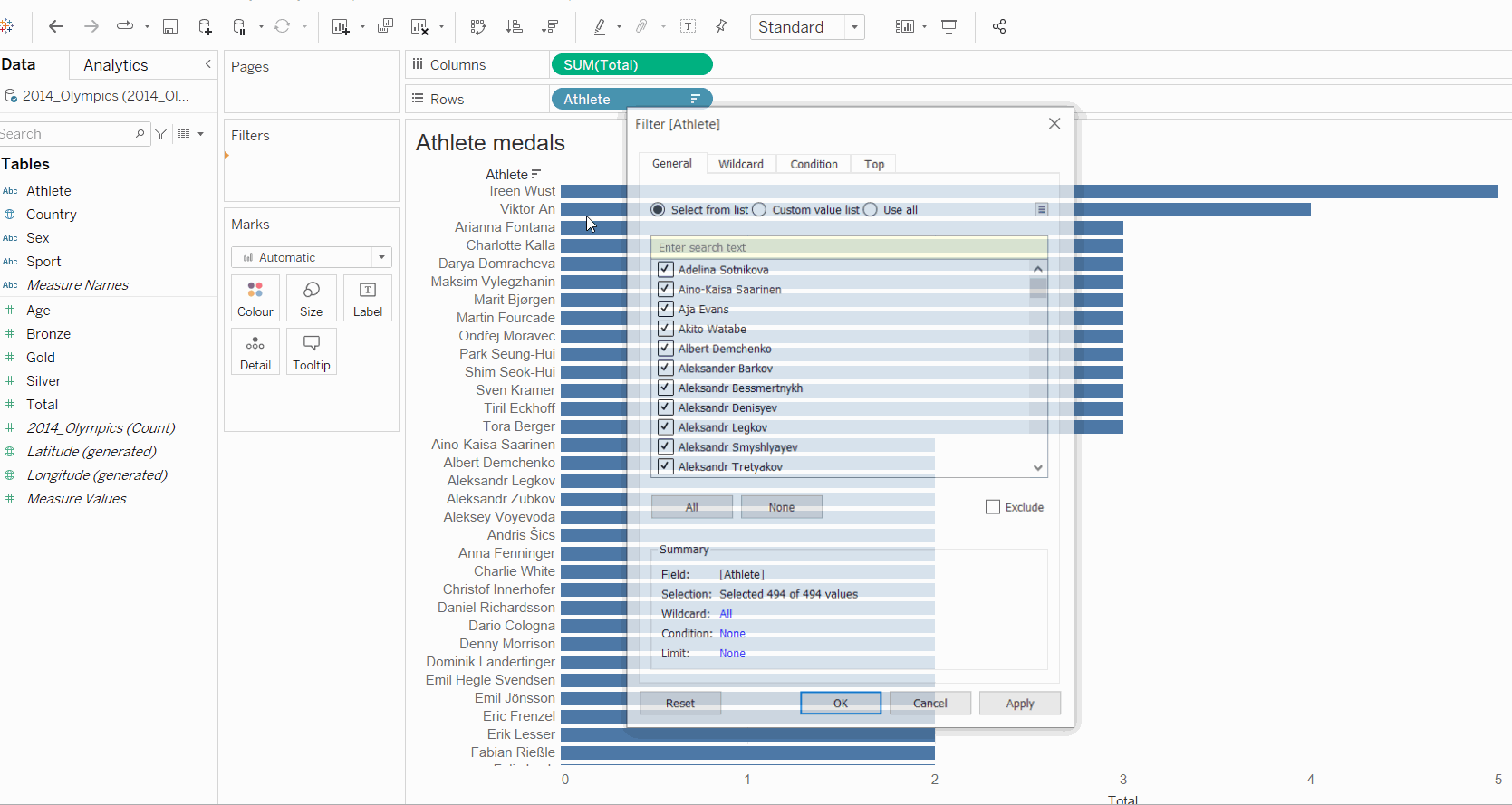Click the Fix axes pin icon

click(x=721, y=26)
